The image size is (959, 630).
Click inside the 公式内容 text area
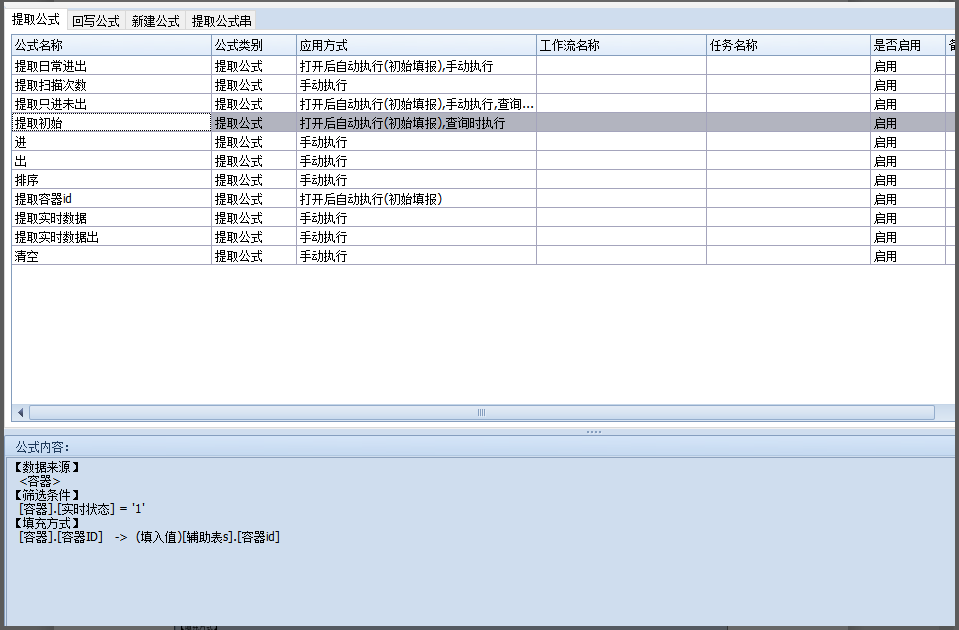click(x=480, y=580)
